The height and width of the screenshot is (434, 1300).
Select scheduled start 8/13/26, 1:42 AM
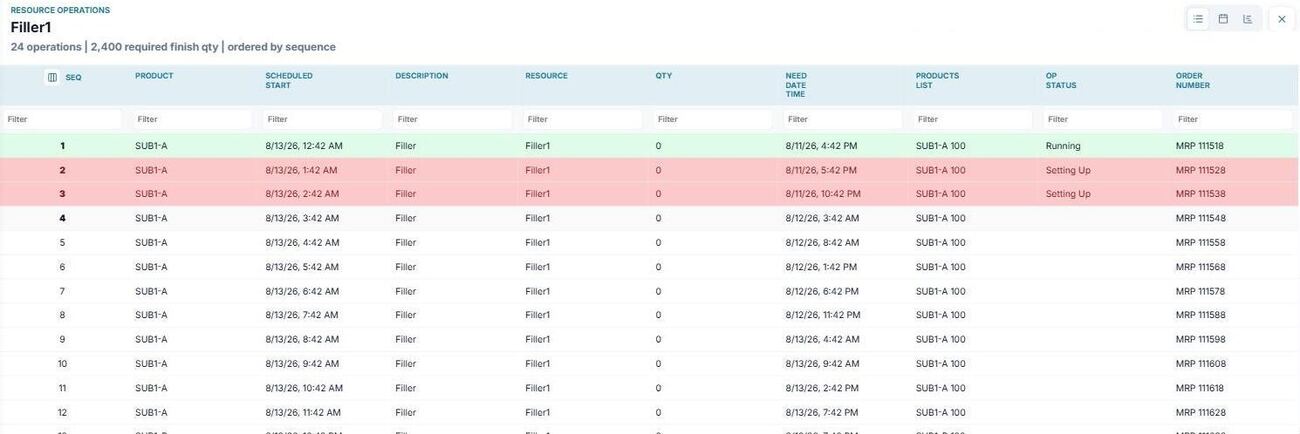(301, 170)
